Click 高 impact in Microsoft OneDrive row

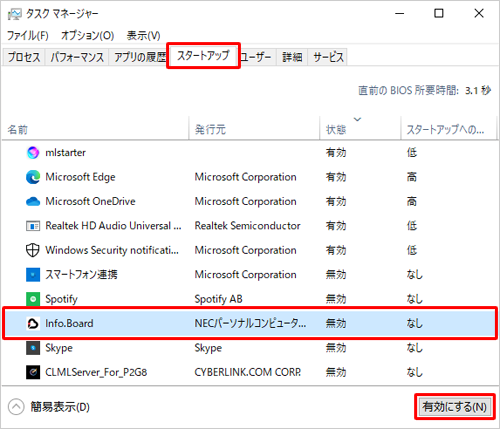[x=412, y=201]
